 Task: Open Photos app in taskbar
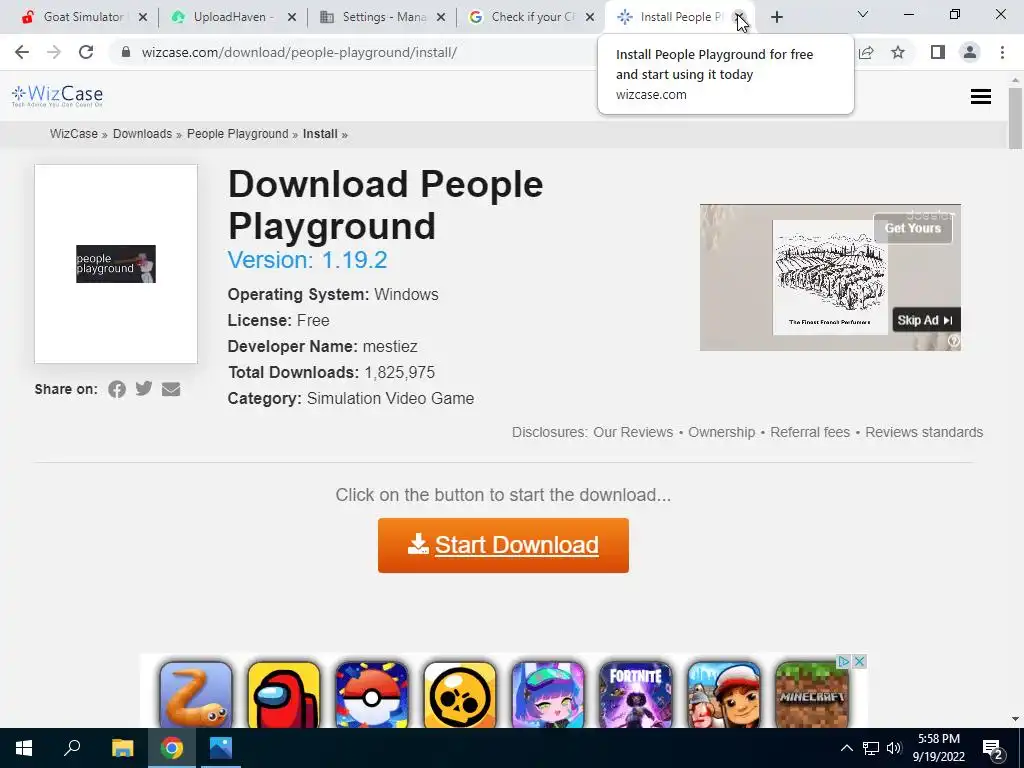coord(221,748)
